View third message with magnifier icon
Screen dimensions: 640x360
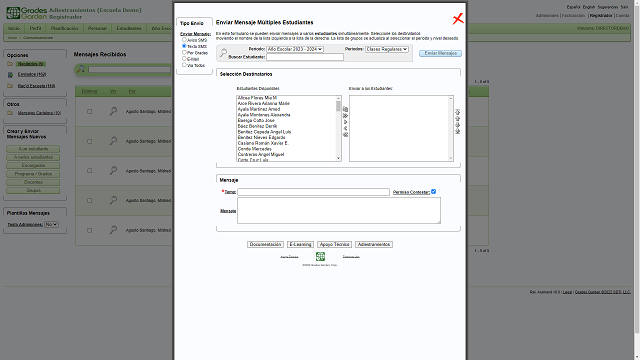(x=113, y=171)
